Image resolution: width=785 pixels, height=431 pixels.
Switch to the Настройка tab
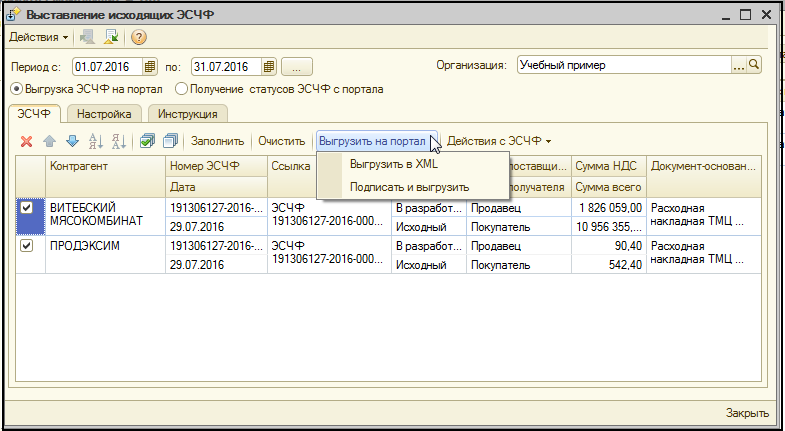tap(105, 114)
